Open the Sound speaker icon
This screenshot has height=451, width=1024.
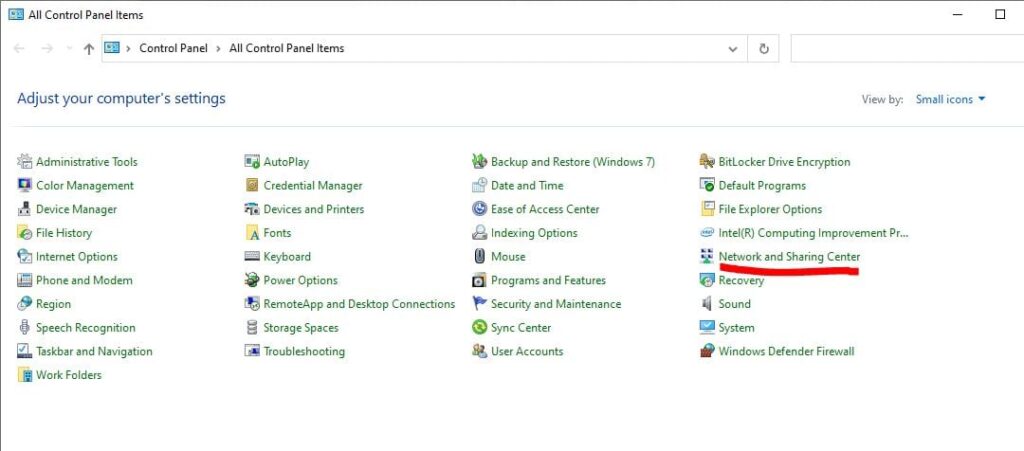[x=707, y=304]
